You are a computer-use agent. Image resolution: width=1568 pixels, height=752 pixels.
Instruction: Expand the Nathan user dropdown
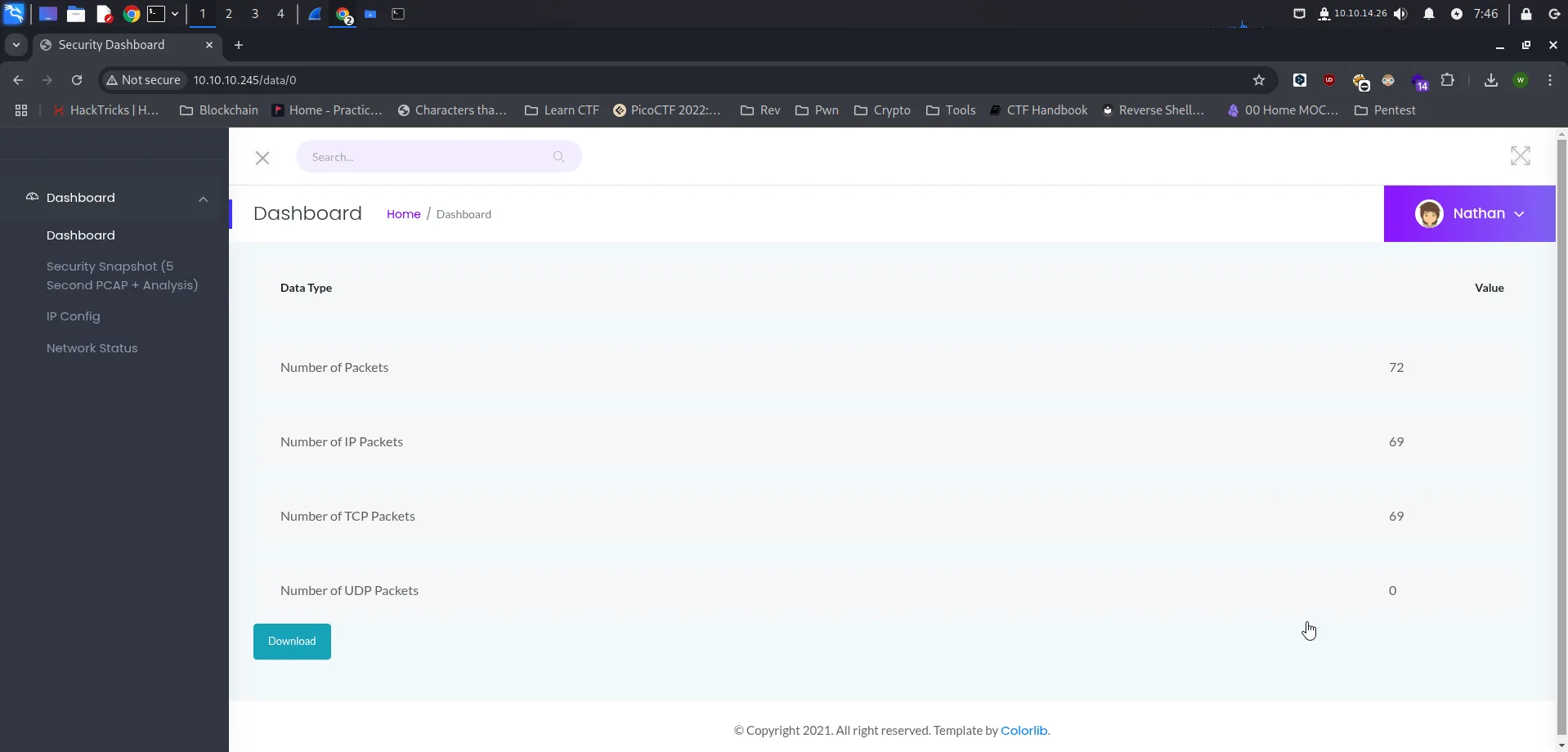(x=1519, y=214)
